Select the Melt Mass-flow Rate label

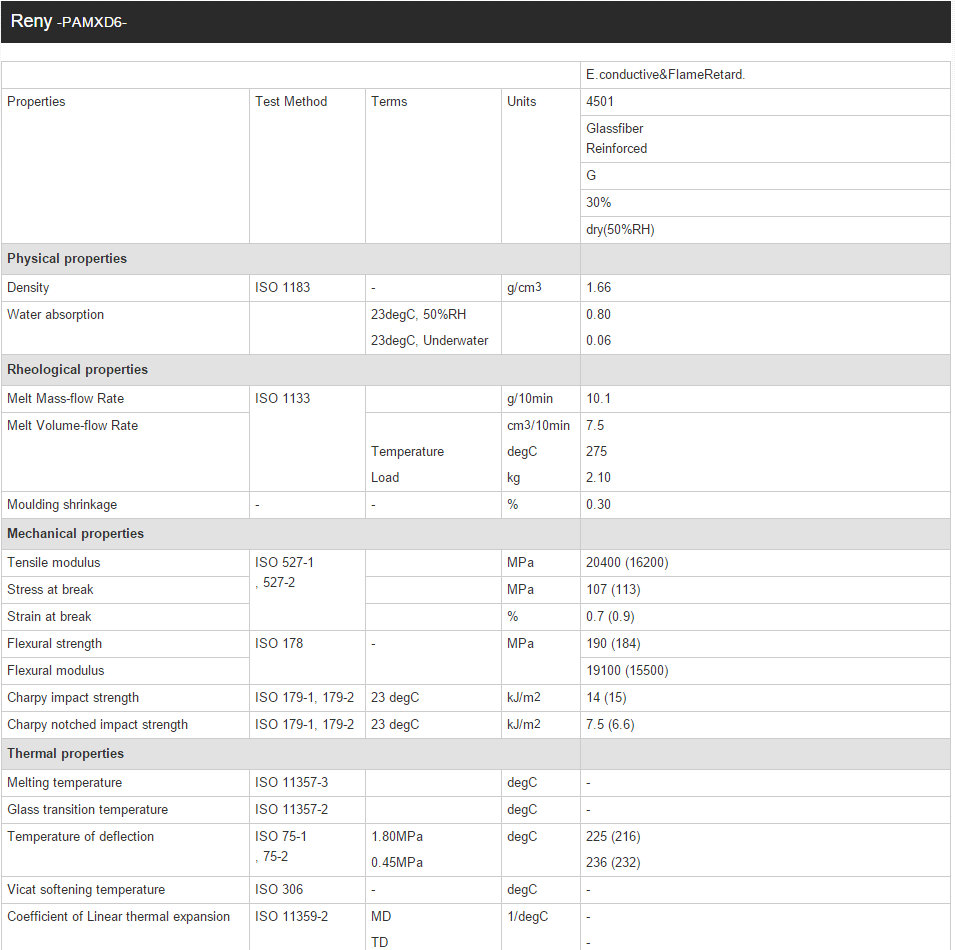65,398
